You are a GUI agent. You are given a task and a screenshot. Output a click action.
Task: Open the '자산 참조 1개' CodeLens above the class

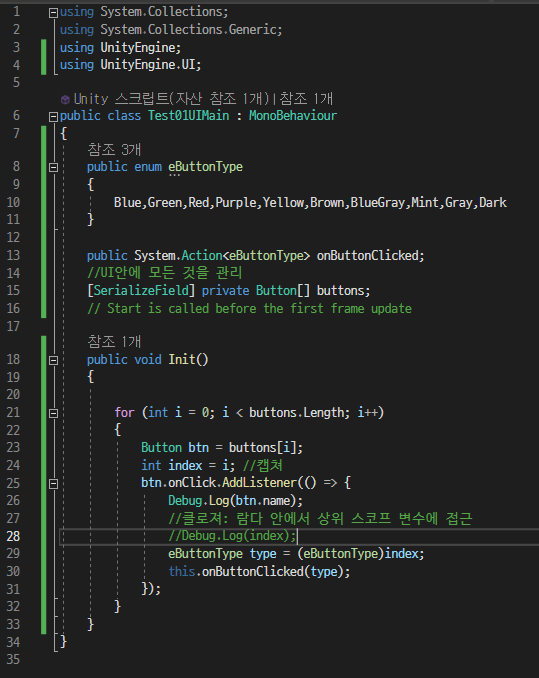[221, 99]
